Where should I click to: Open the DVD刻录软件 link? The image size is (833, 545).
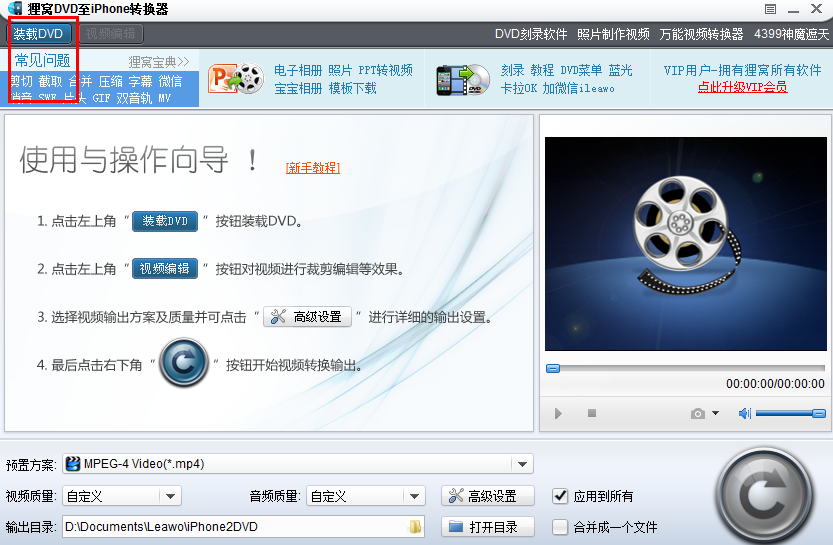pyautogui.click(x=531, y=35)
